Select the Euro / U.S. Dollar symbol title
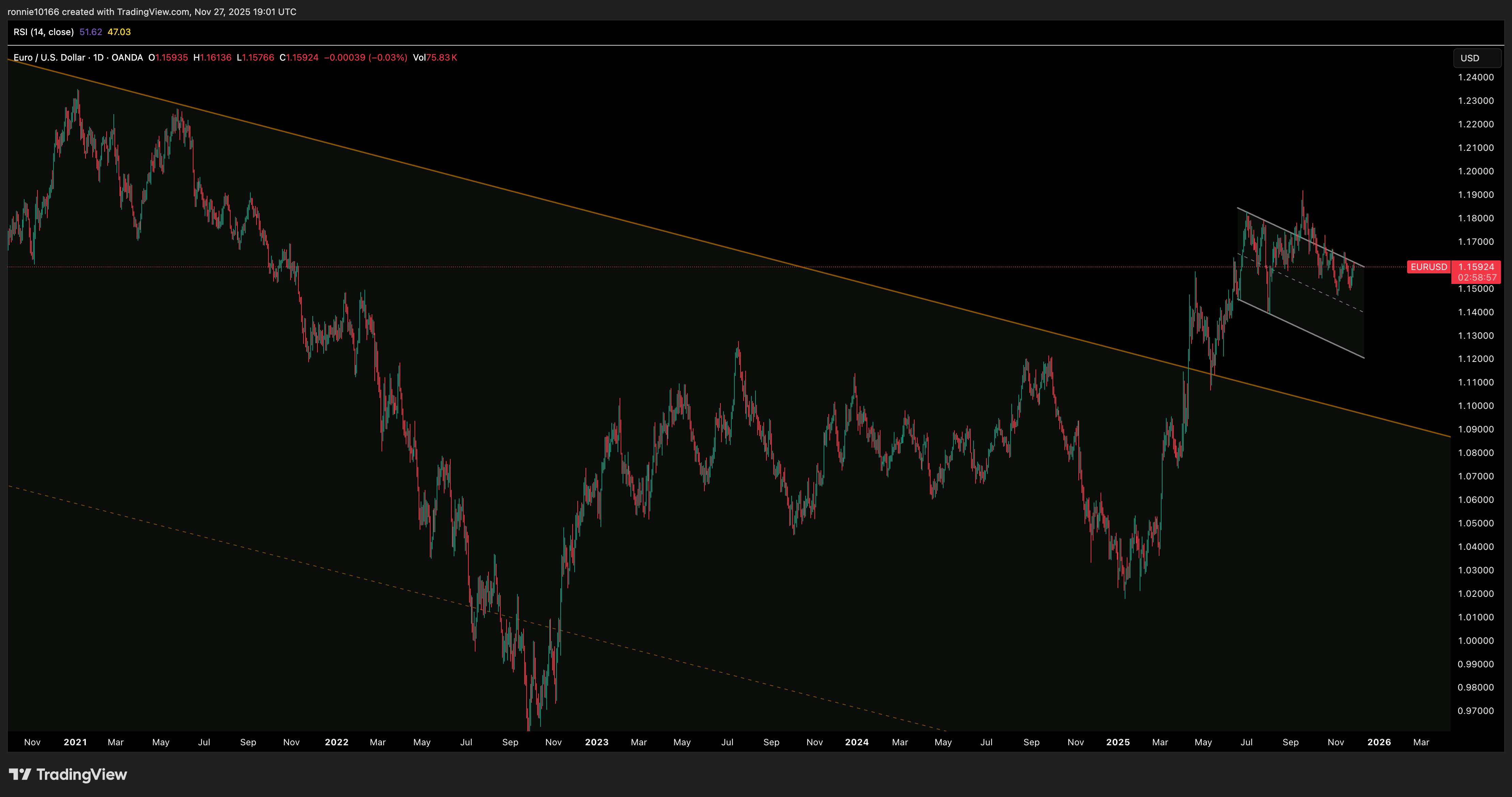Image resolution: width=1512 pixels, height=797 pixels. click(x=50, y=58)
